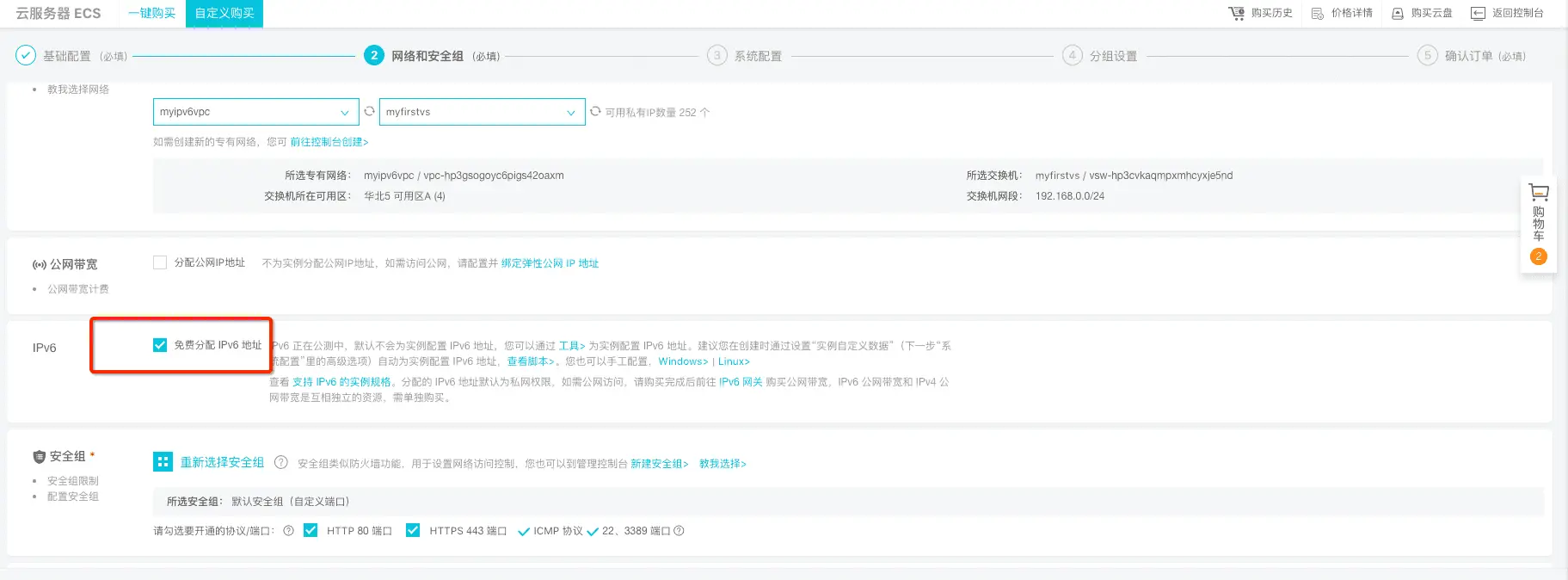Open the myipv6vpc VPC dropdown
The width and height of the screenshot is (1568, 580).
pyautogui.click(x=256, y=112)
